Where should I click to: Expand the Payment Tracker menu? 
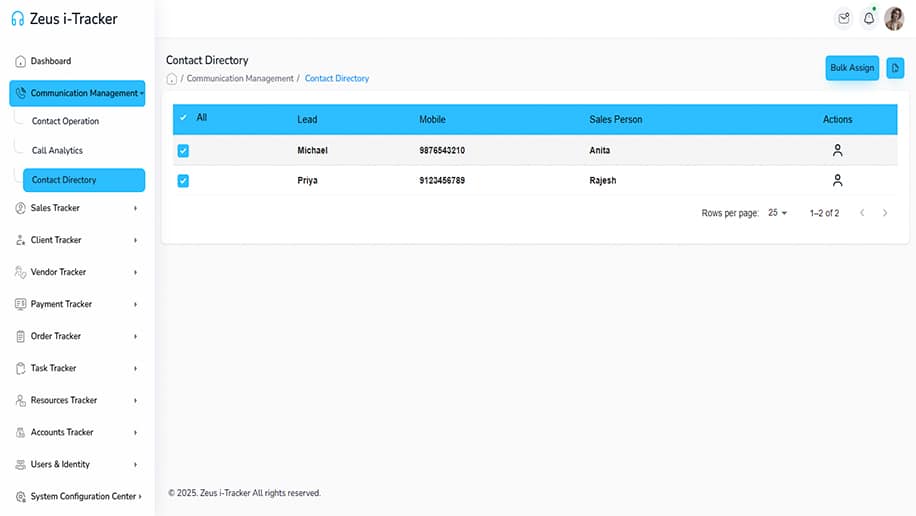pyautogui.click(x=76, y=304)
